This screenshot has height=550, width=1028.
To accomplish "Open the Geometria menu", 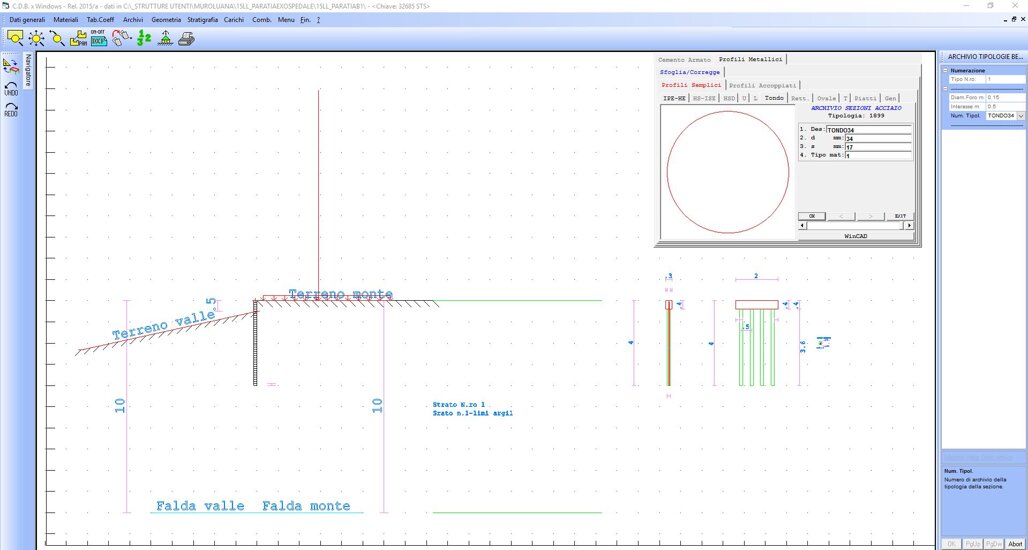I will click(x=166, y=20).
